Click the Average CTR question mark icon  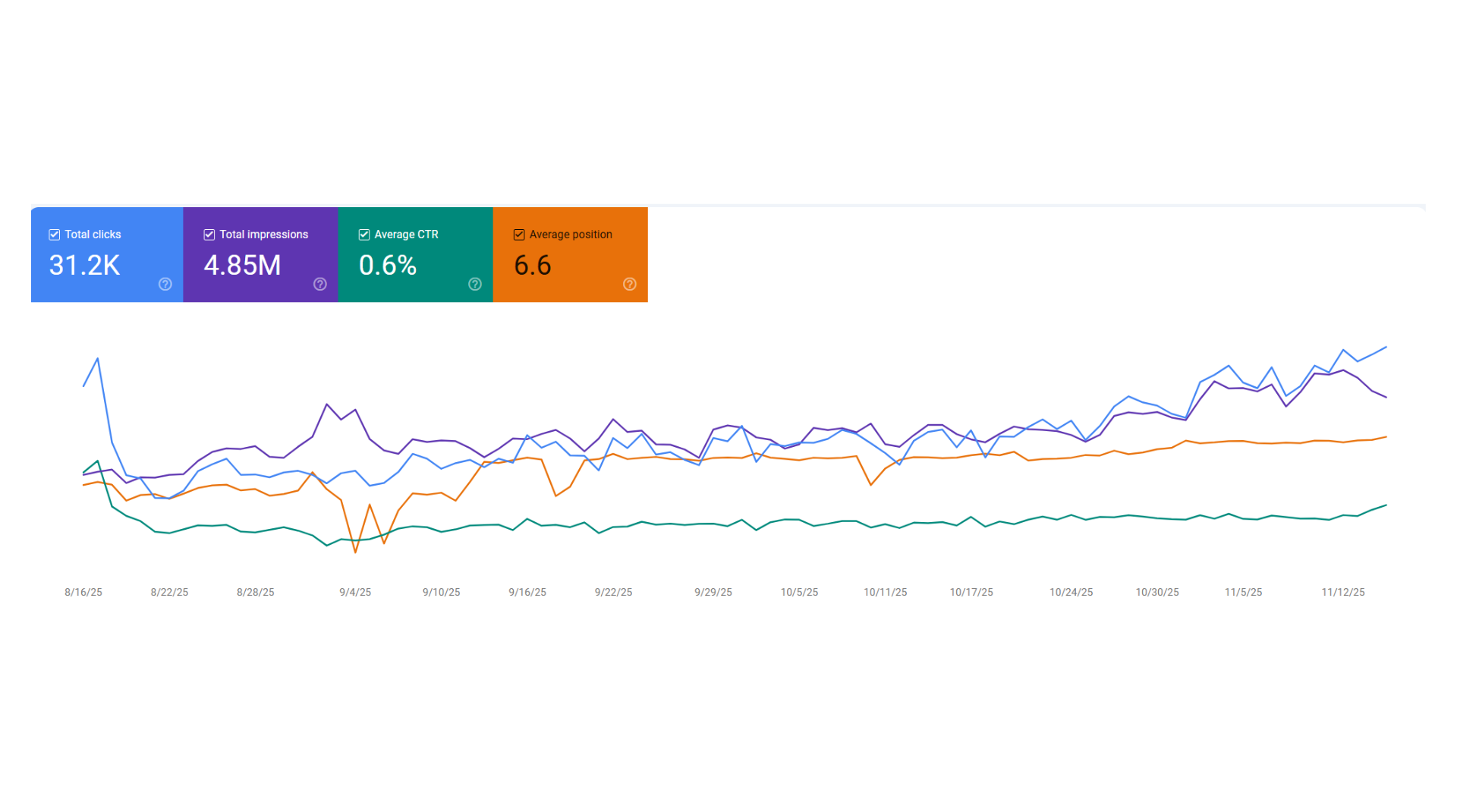(x=474, y=285)
